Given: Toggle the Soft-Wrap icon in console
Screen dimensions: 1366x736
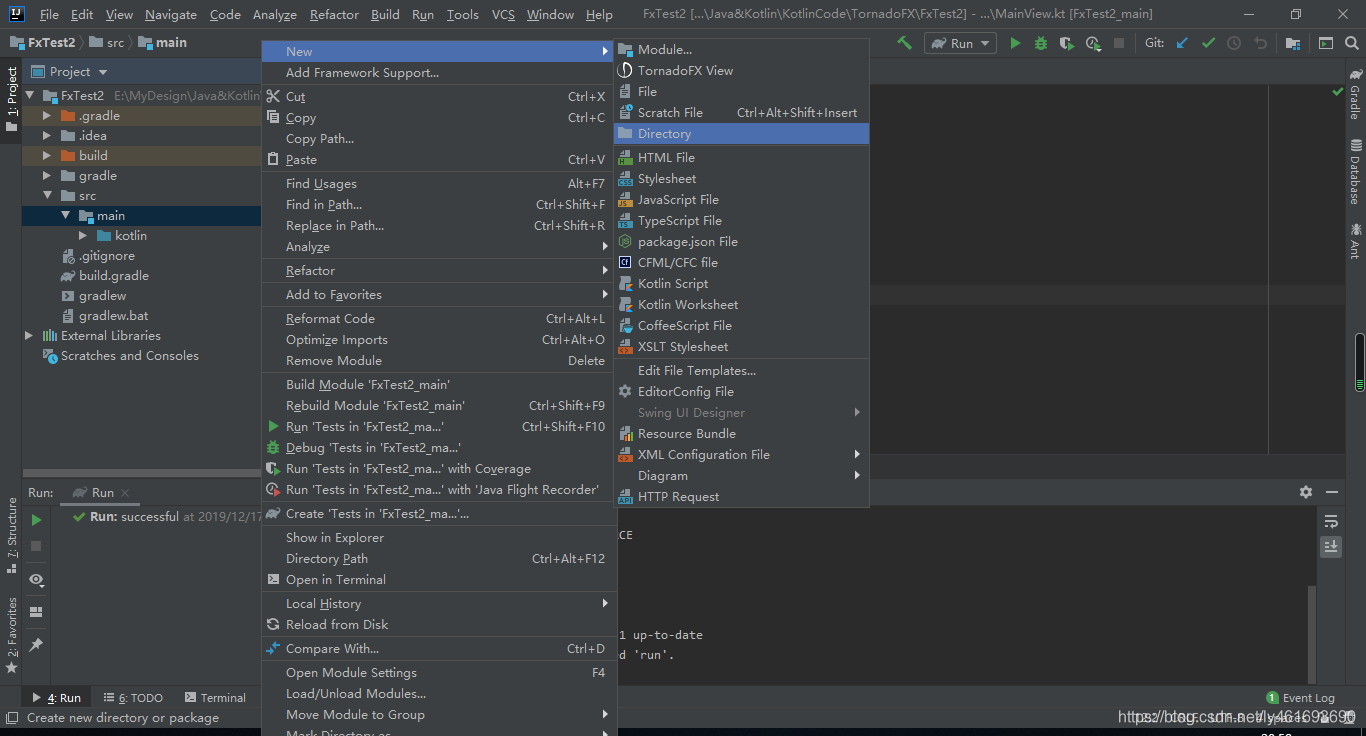Looking at the screenshot, I should (1330, 522).
